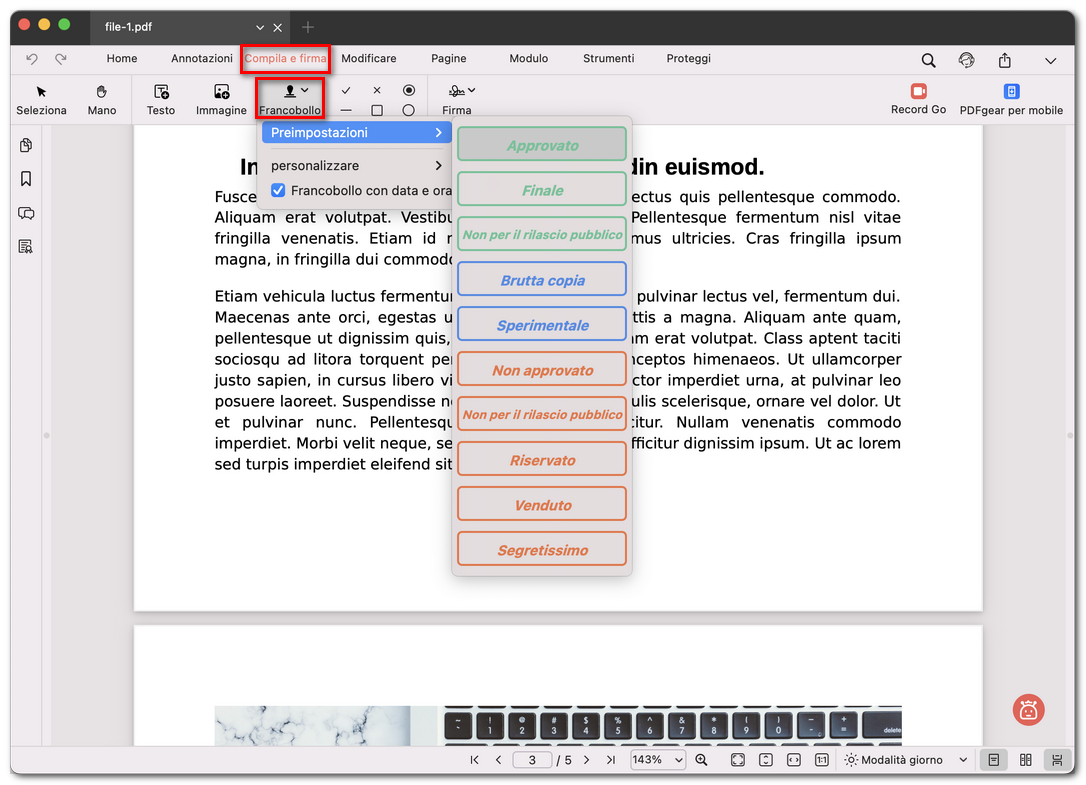
Task: Launch Record Go screen recorder
Action: click(917, 98)
